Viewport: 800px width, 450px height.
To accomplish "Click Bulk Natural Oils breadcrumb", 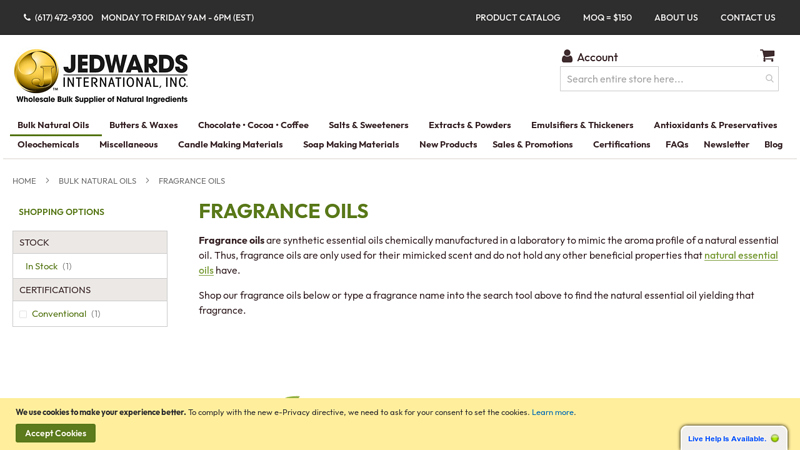I will click(x=97, y=181).
